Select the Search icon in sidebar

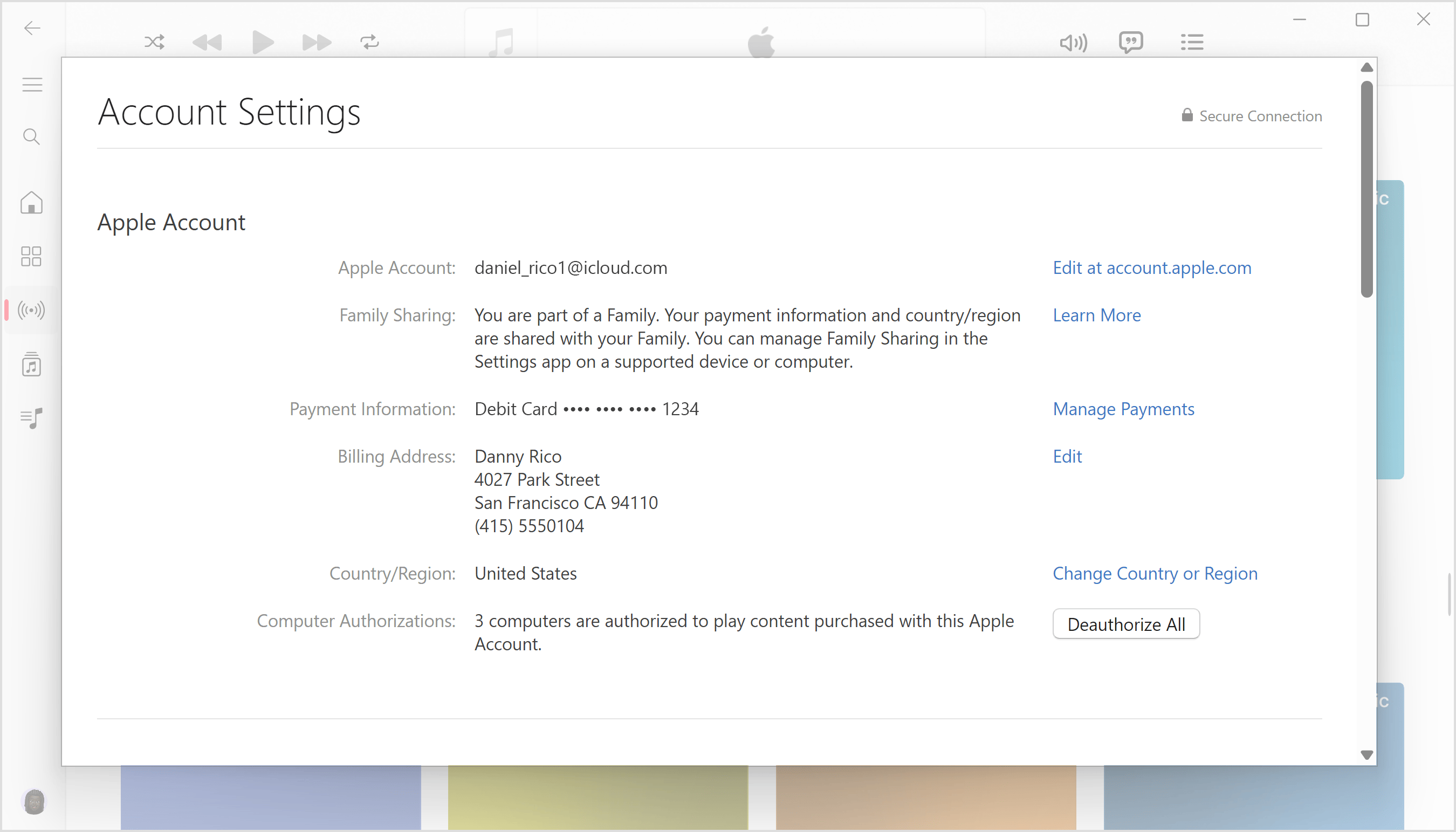click(x=30, y=137)
